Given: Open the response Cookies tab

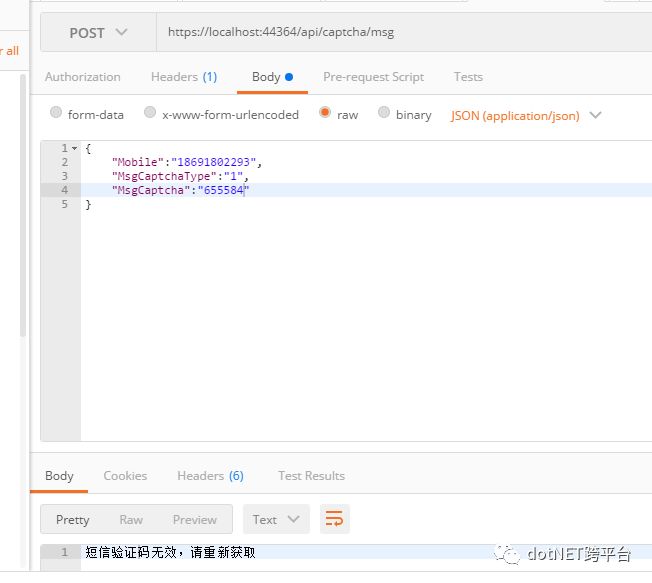Looking at the screenshot, I should pos(125,476).
